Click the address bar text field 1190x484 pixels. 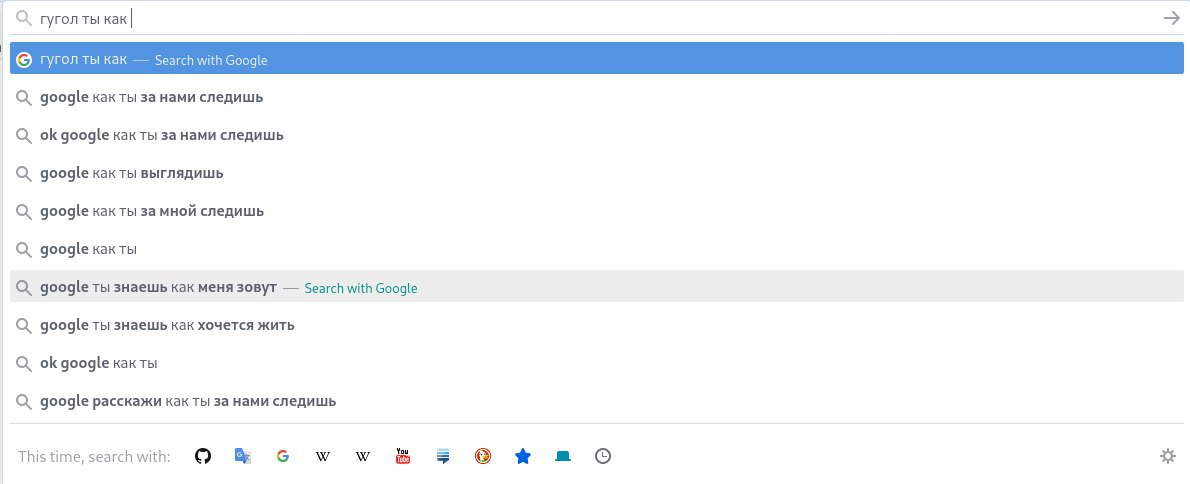click(596, 18)
